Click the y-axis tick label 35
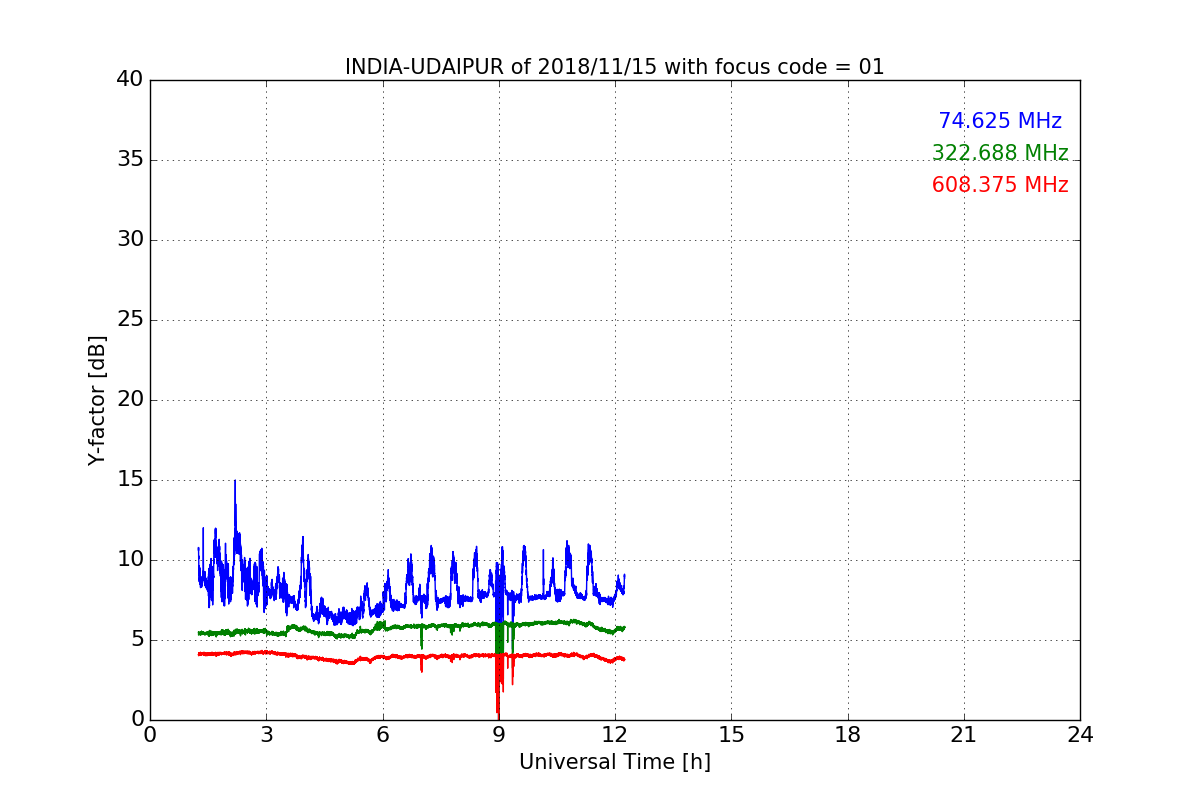This screenshot has width=1200, height=800. [x=130, y=160]
